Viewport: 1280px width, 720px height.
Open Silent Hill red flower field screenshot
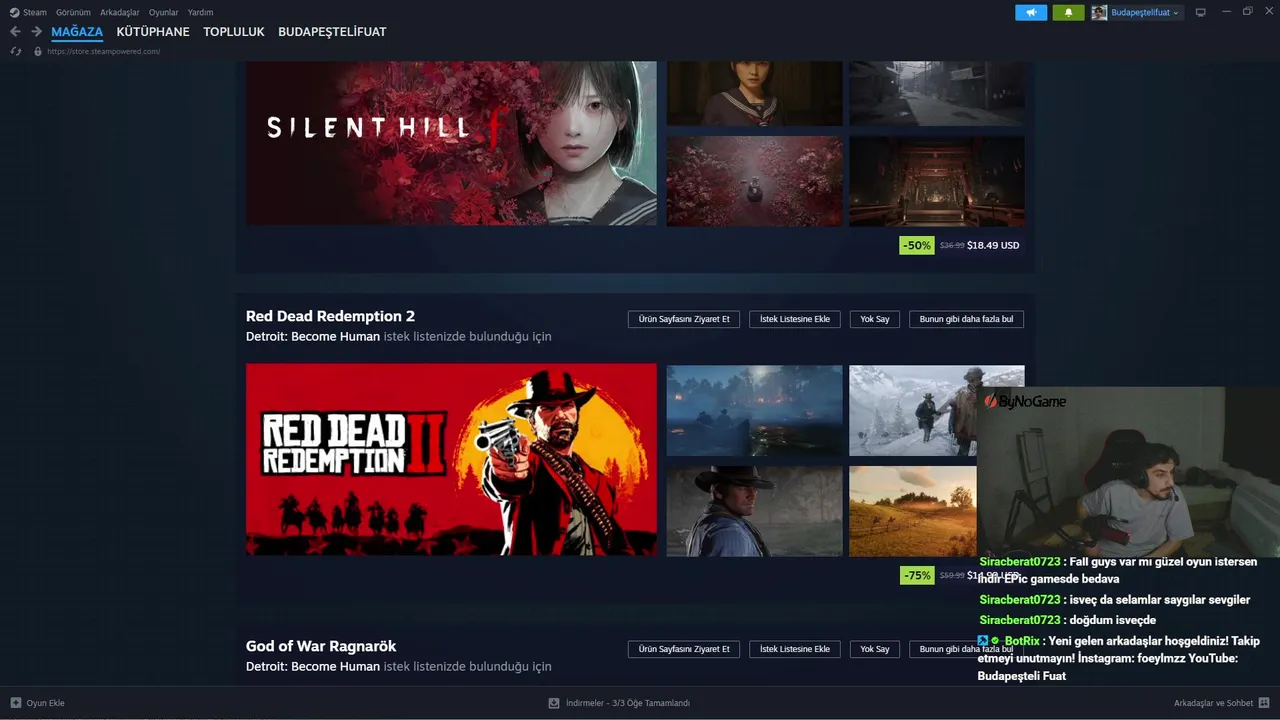click(754, 181)
